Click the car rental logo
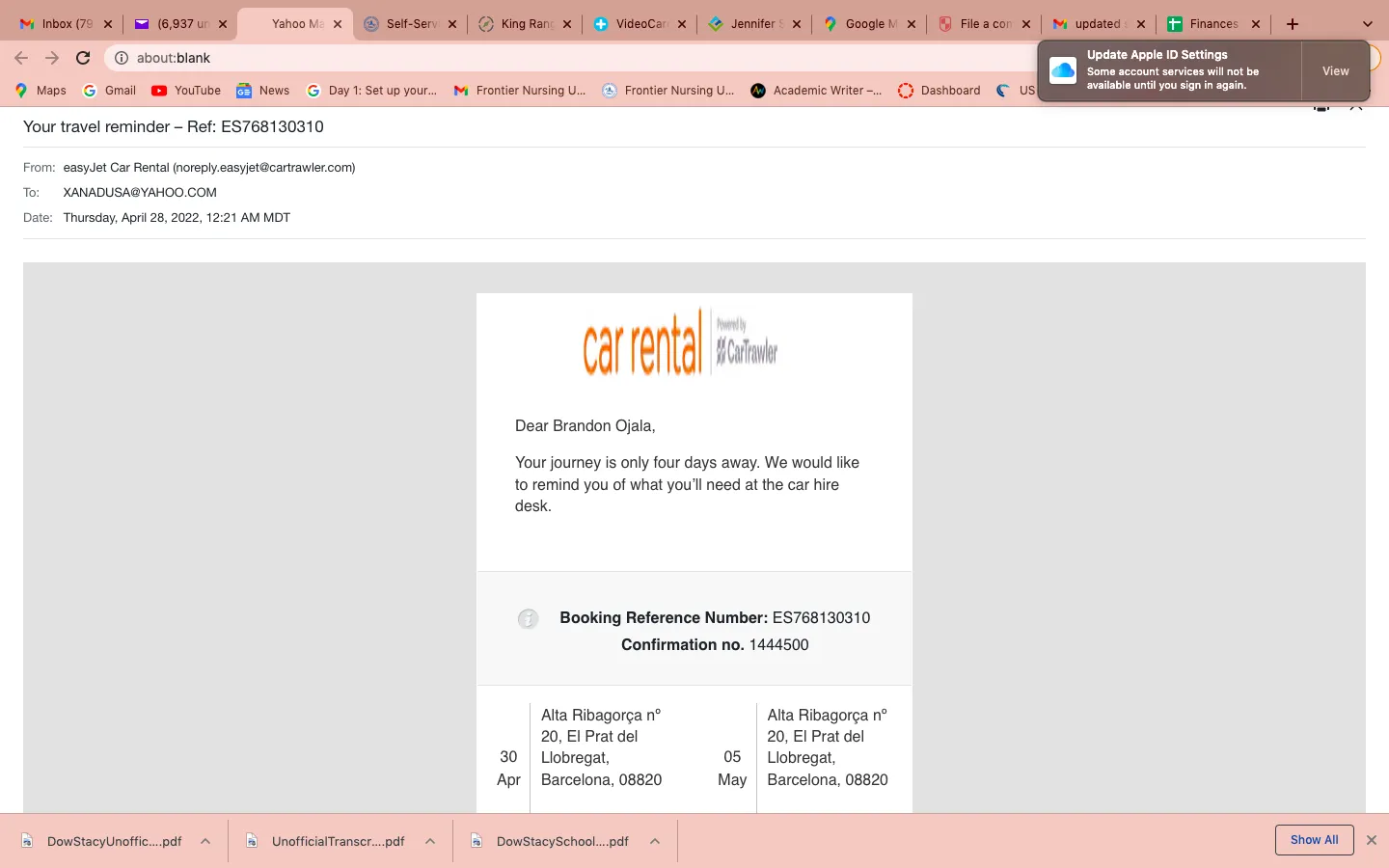The image size is (1389, 868). click(x=680, y=343)
